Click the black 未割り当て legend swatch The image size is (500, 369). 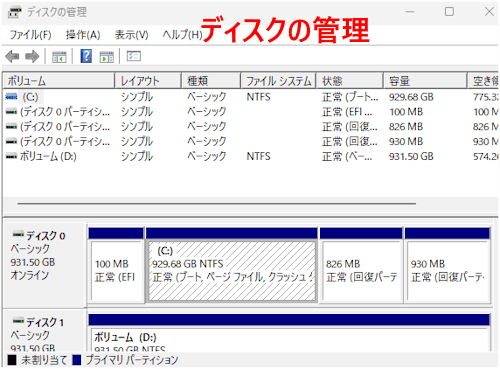[x=12, y=360]
